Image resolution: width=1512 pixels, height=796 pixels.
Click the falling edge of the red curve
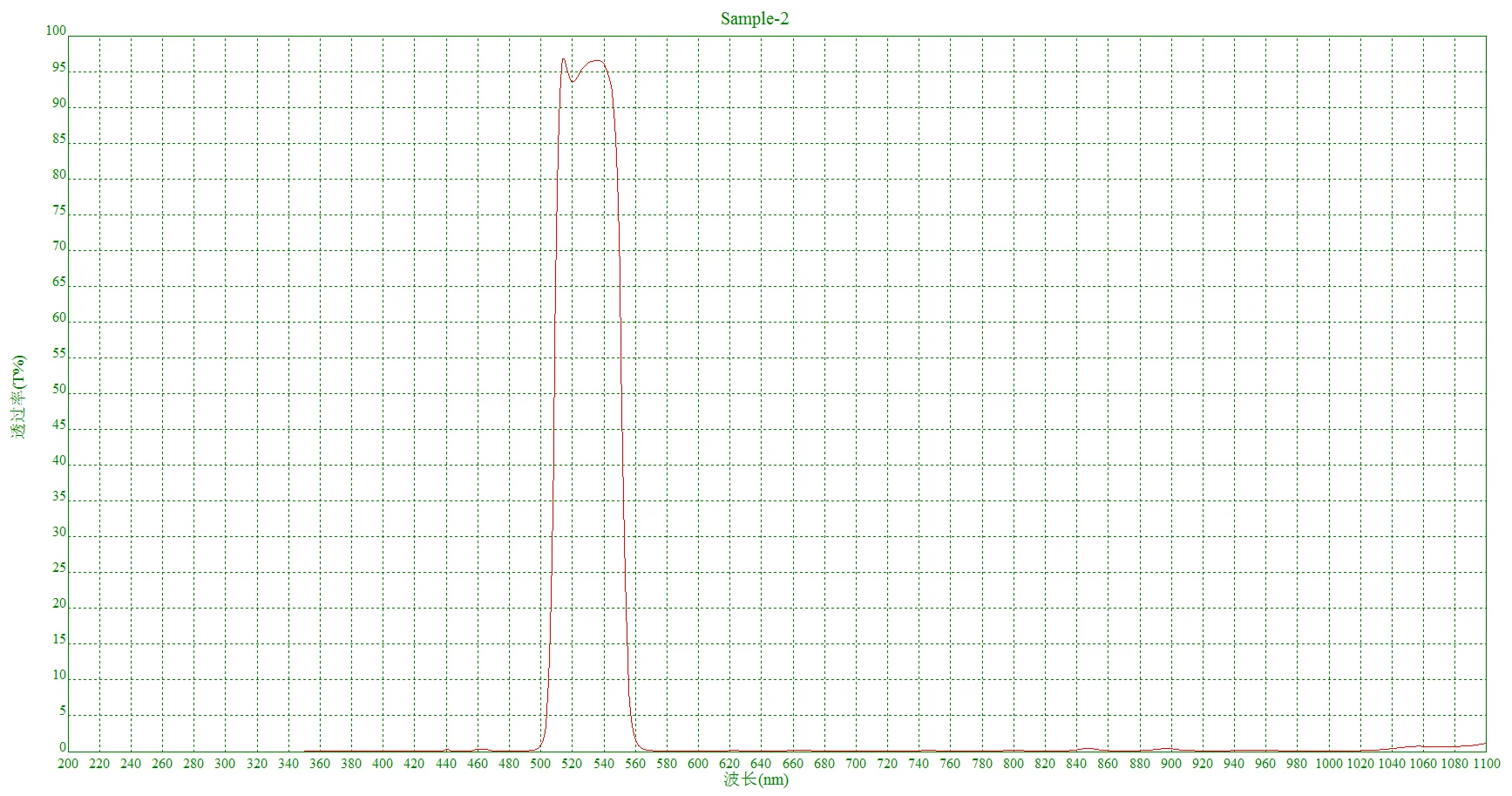[x=620, y=392]
